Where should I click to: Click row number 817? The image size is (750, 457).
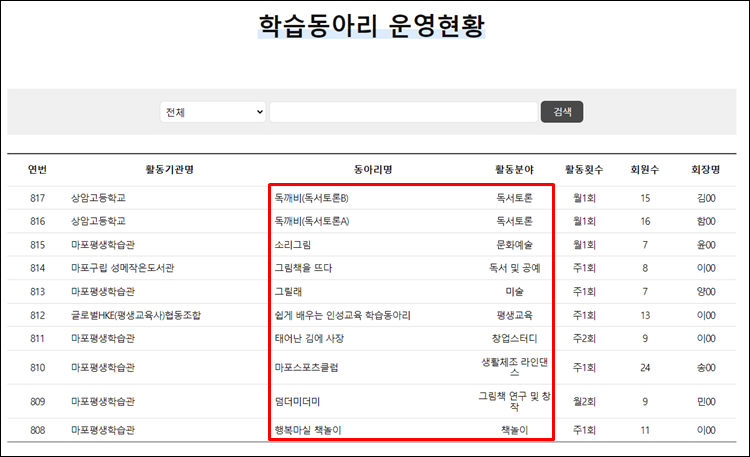(37, 198)
